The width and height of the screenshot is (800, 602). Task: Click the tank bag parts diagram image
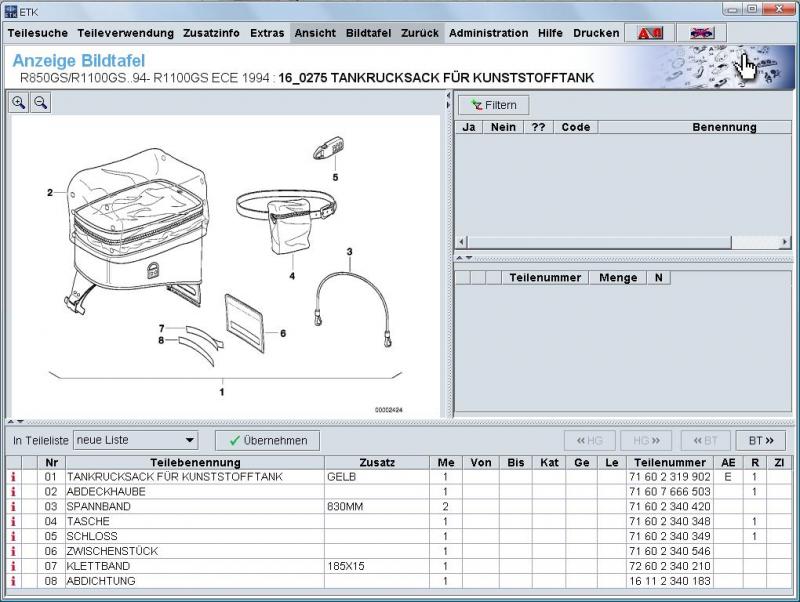click(x=226, y=265)
